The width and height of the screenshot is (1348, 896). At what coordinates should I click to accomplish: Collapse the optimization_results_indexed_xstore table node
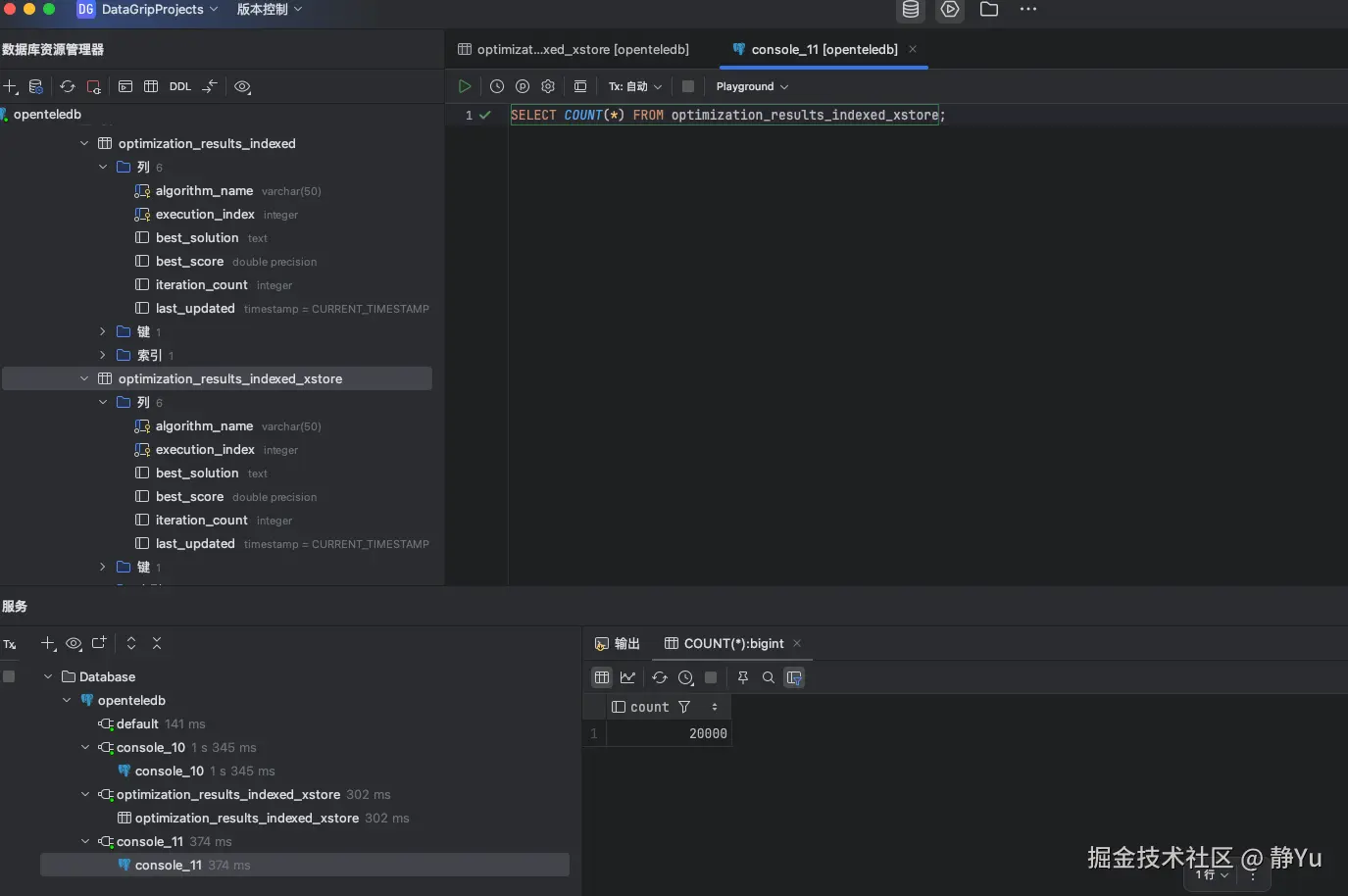pos(84,378)
